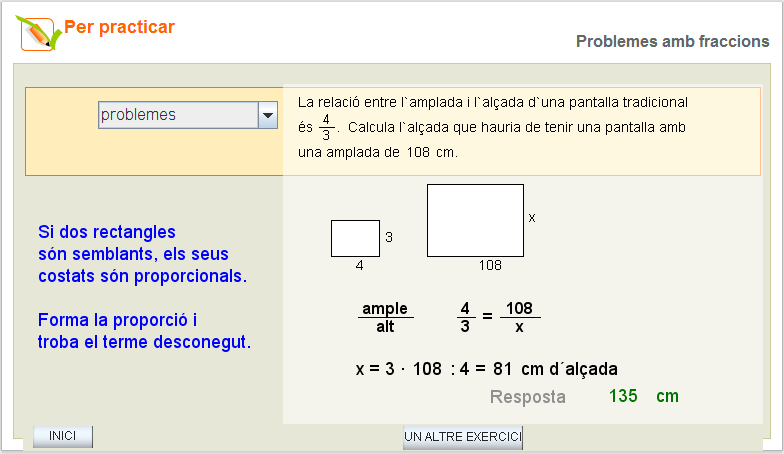The image size is (784, 454).
Task: Click the 'ample / alt' fraction label
Action: pyautogui.click(x=385, y=317)
